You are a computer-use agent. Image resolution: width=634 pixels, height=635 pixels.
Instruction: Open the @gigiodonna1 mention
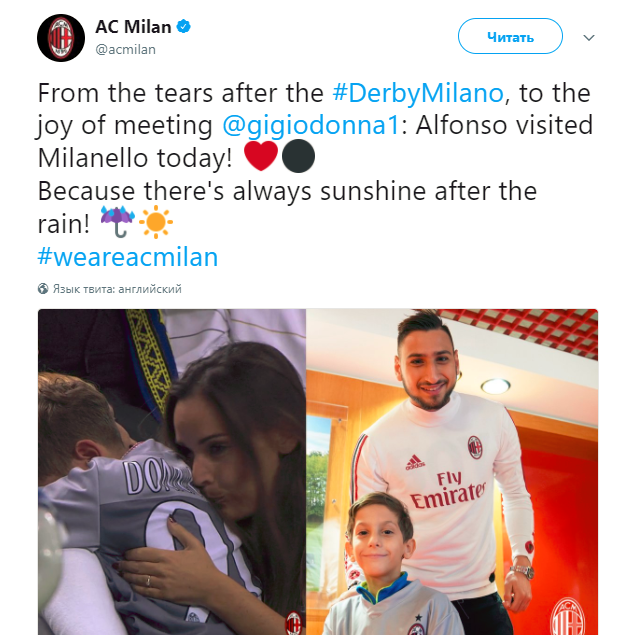click(x=311, y=125)
